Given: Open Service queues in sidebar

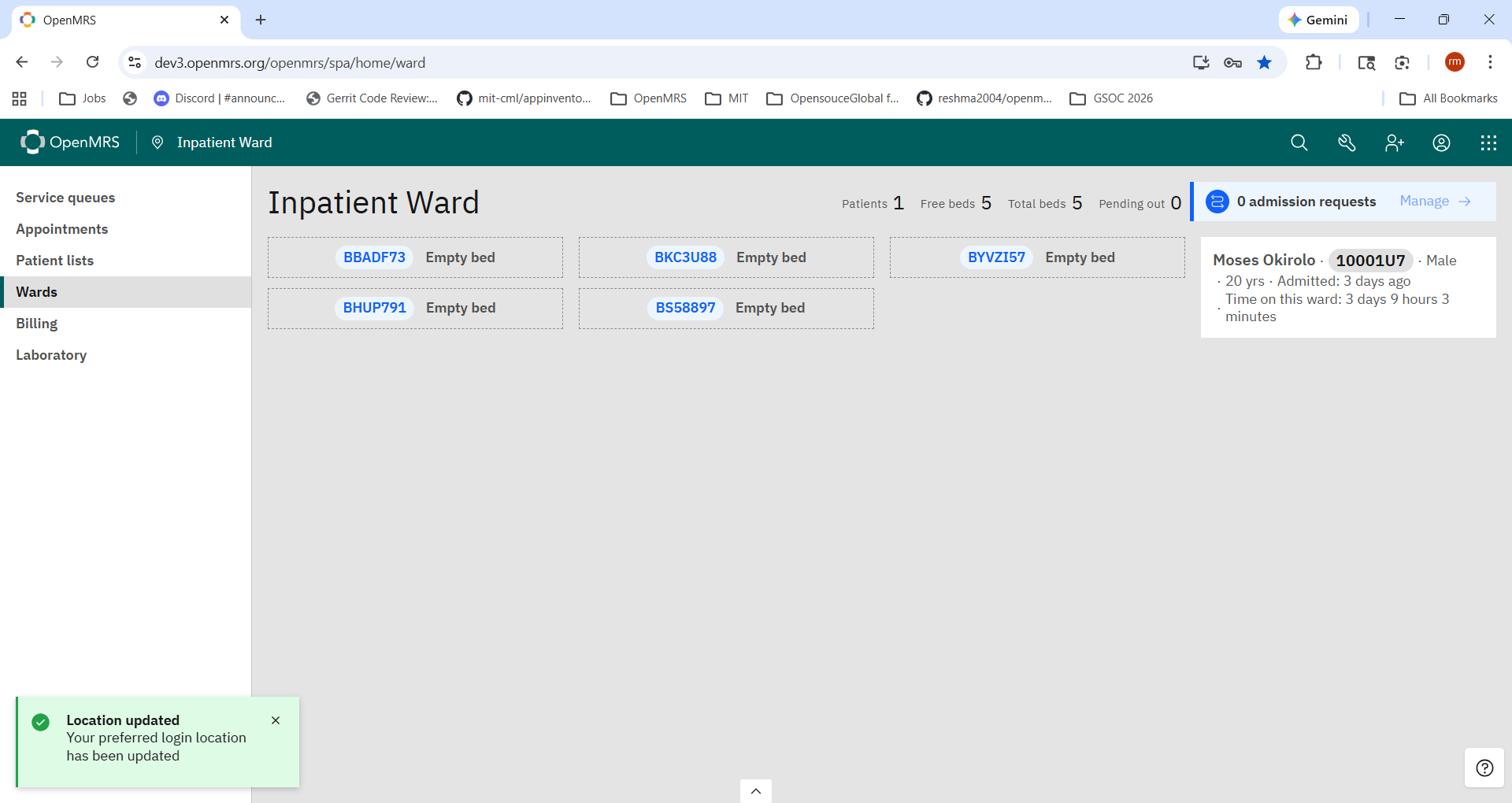Looking at the screenshot, I should tap(65, 198).
